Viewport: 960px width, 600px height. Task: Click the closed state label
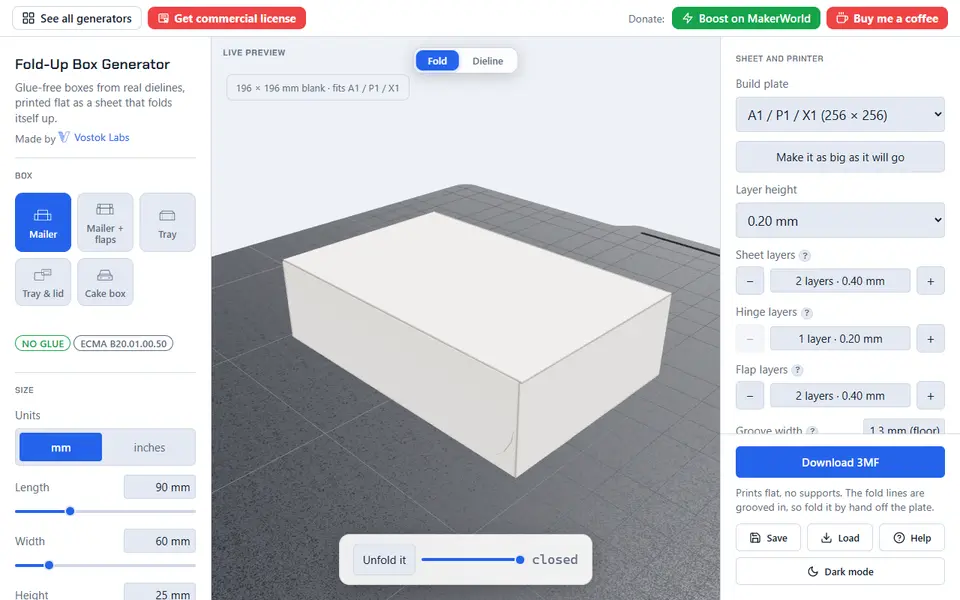(555, 560)
